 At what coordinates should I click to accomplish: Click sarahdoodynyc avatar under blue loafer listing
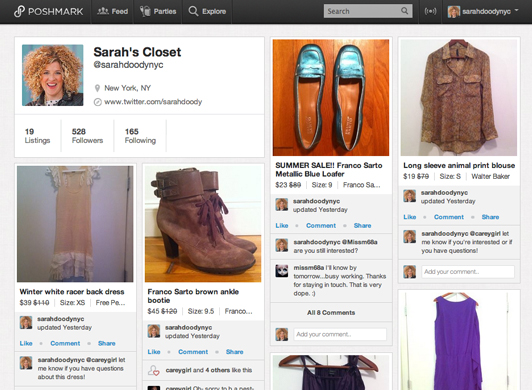(x=282, y=204)
